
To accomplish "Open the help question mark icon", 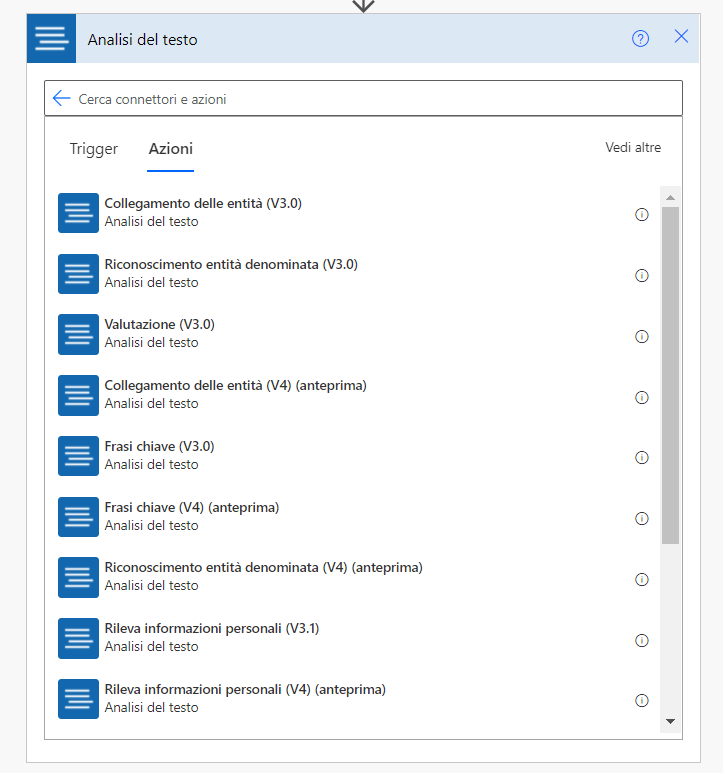I will coord(640,38).
